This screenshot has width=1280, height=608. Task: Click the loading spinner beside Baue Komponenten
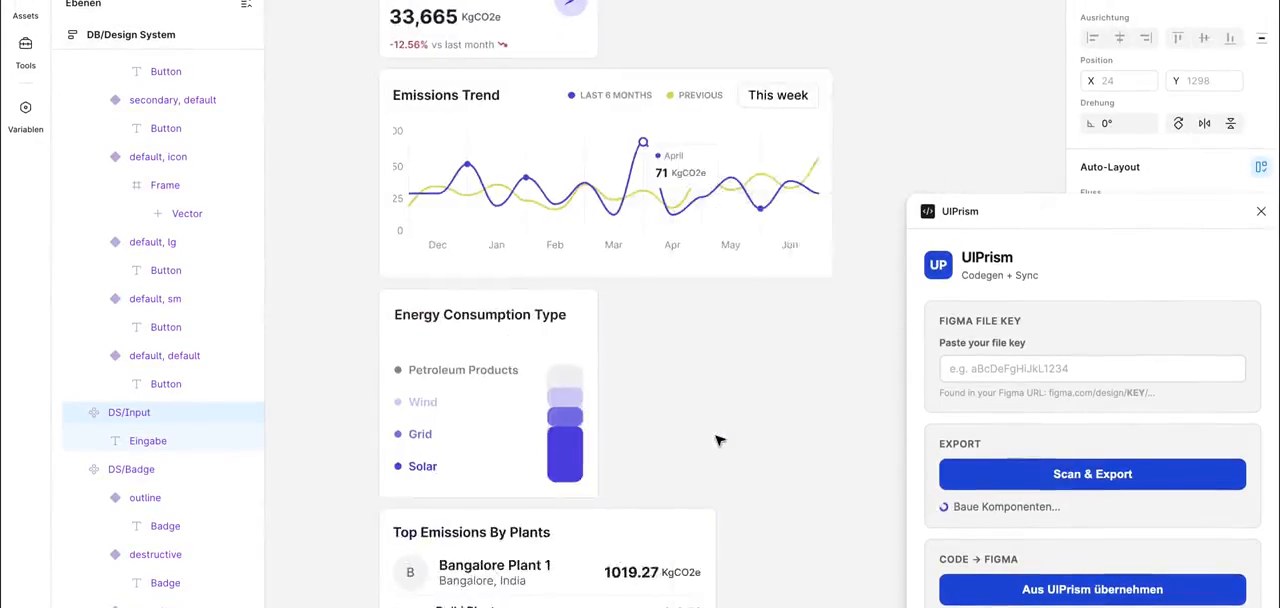pos(944,507)
